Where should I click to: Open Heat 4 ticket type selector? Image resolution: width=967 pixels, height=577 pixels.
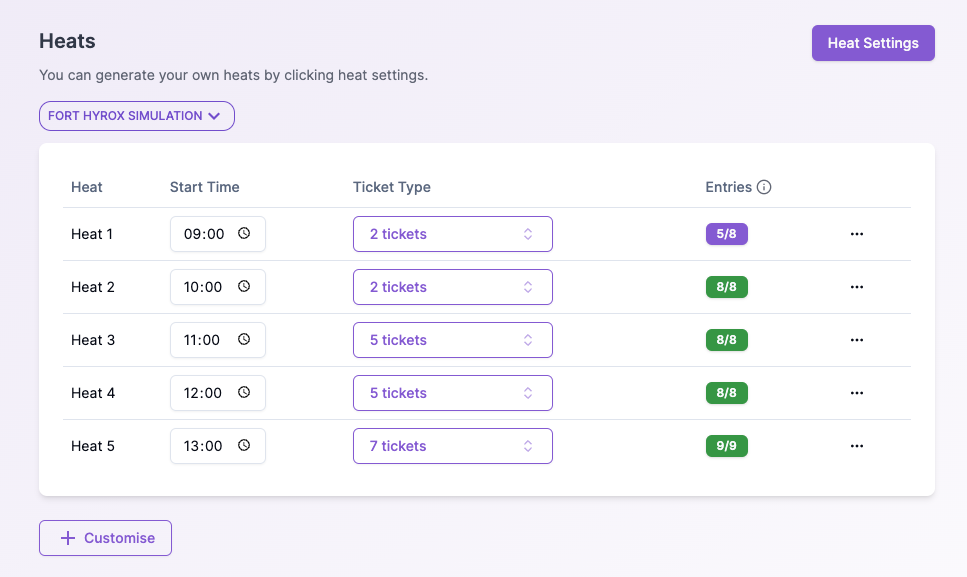[x=452, y=393]
